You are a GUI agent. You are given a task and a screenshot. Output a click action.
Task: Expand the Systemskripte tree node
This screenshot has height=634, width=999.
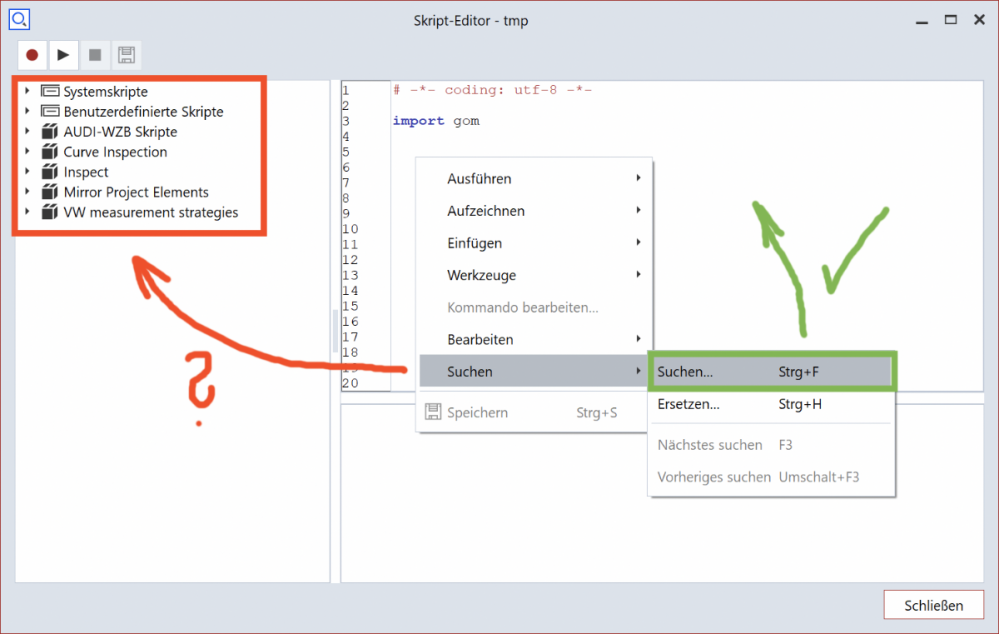(28, 92)
